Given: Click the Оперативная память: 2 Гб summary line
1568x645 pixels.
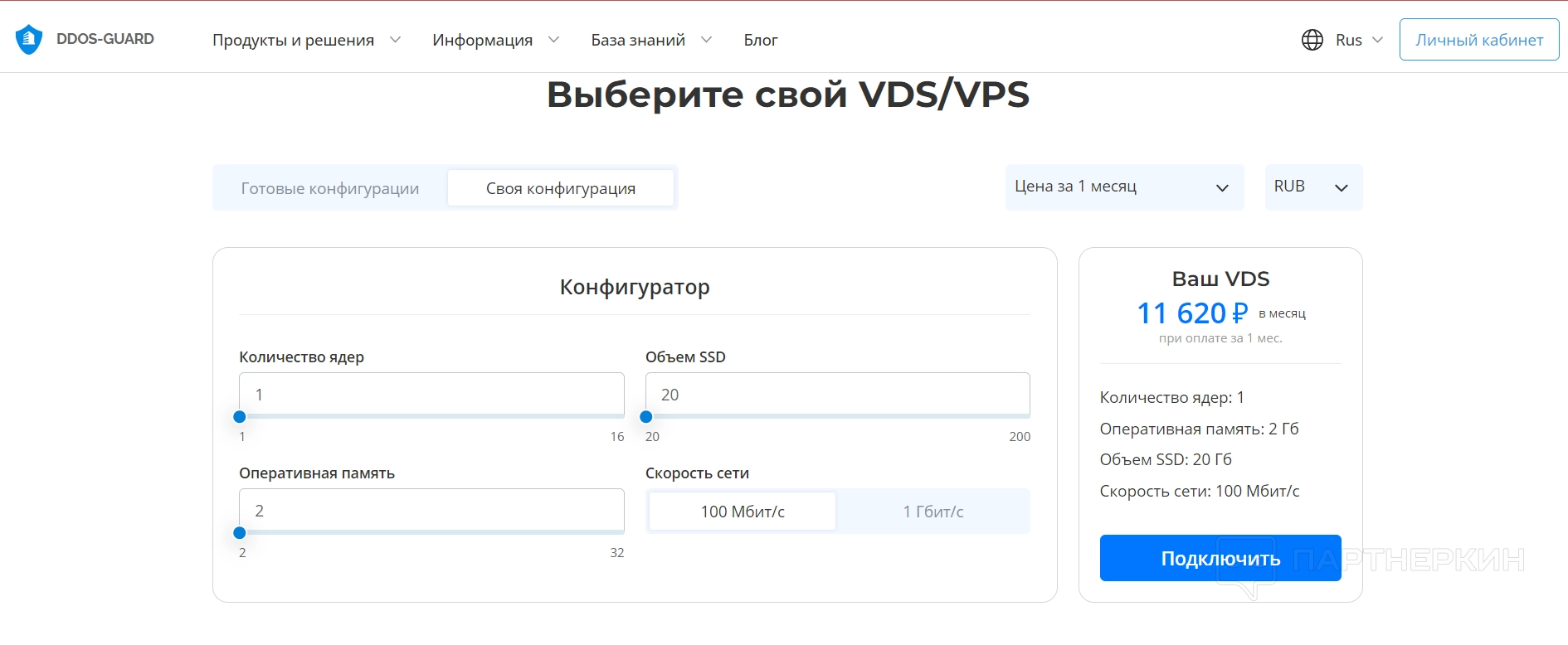Looking at the screenshot, I should tap(1199, 429).
